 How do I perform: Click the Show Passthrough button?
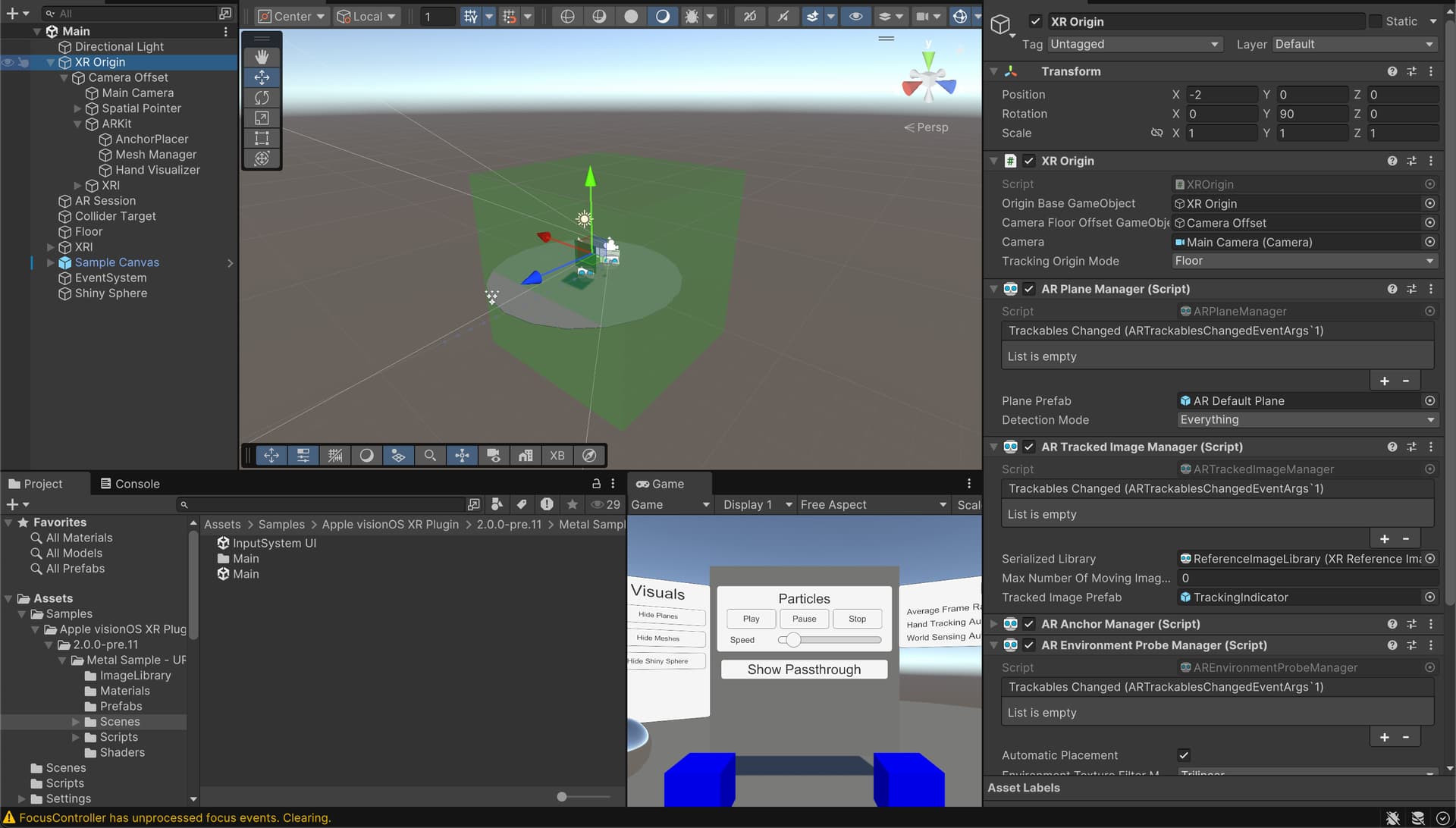pos(803,669)
